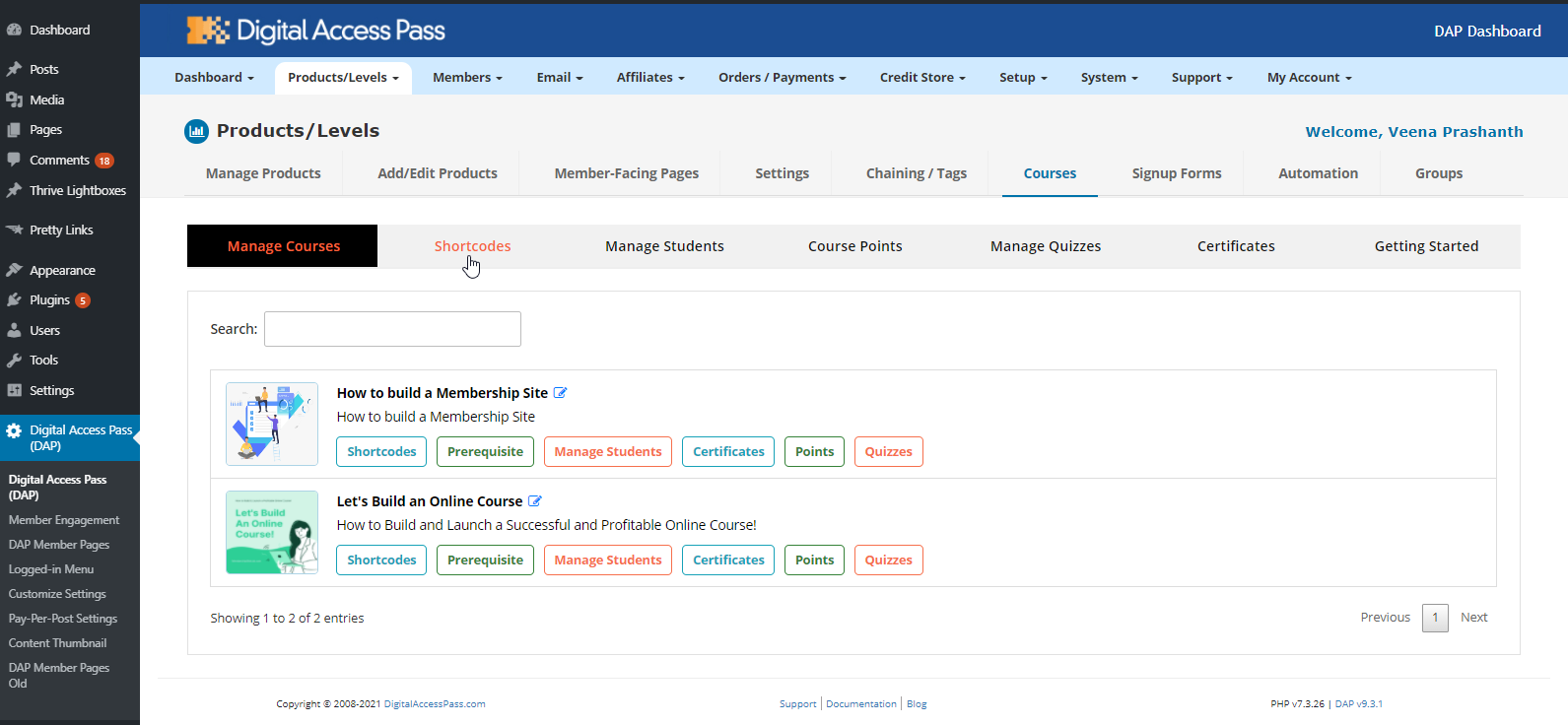Click edit icon beside How to build a Membership Site
This screenshot has height=725, width=1568.
coord(560,393)
